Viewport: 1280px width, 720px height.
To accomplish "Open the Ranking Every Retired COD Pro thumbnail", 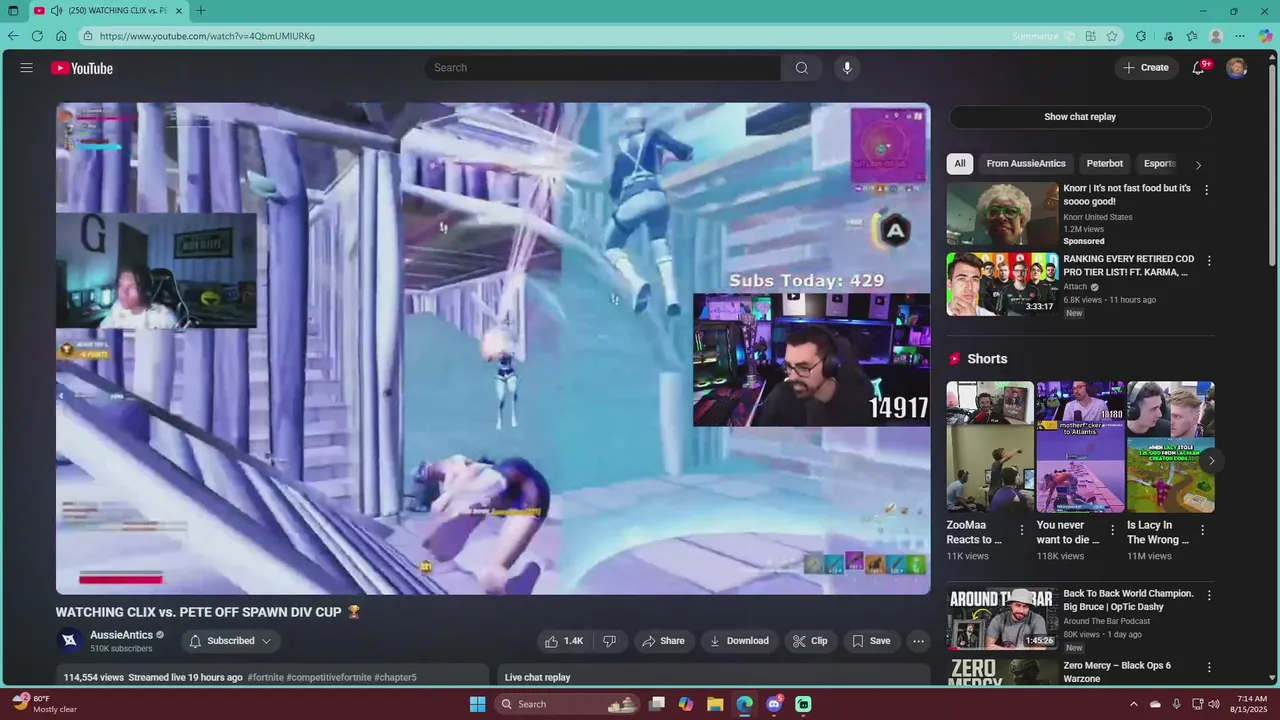I will 1002,284.
